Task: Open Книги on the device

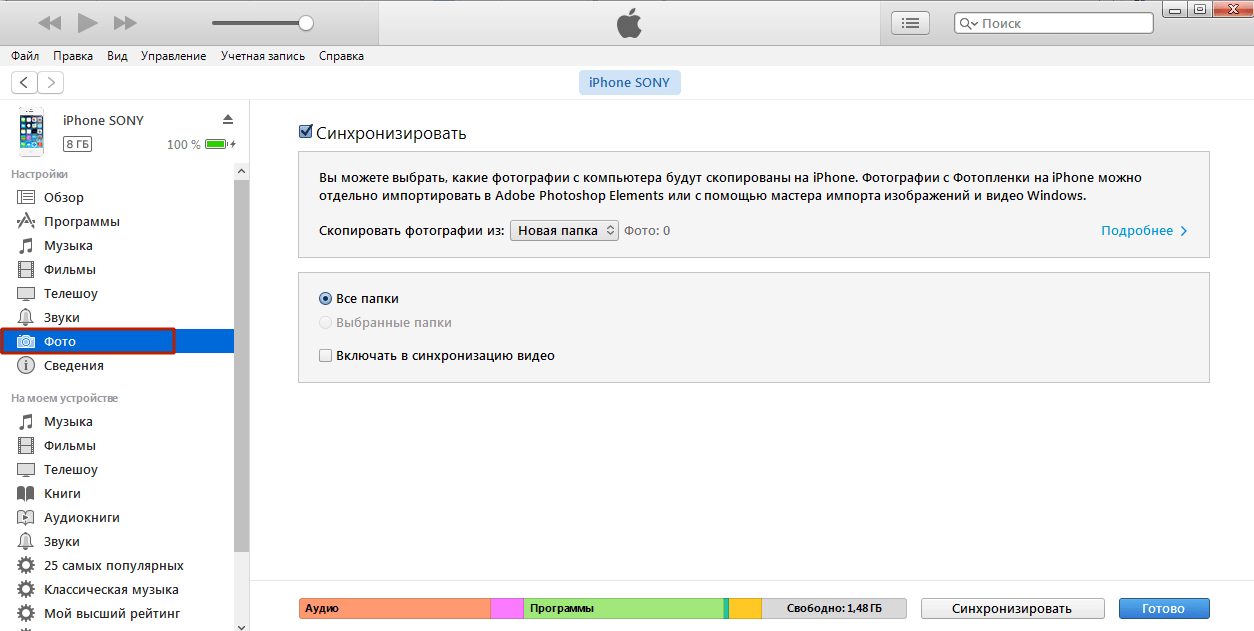Action: (117, 493)
